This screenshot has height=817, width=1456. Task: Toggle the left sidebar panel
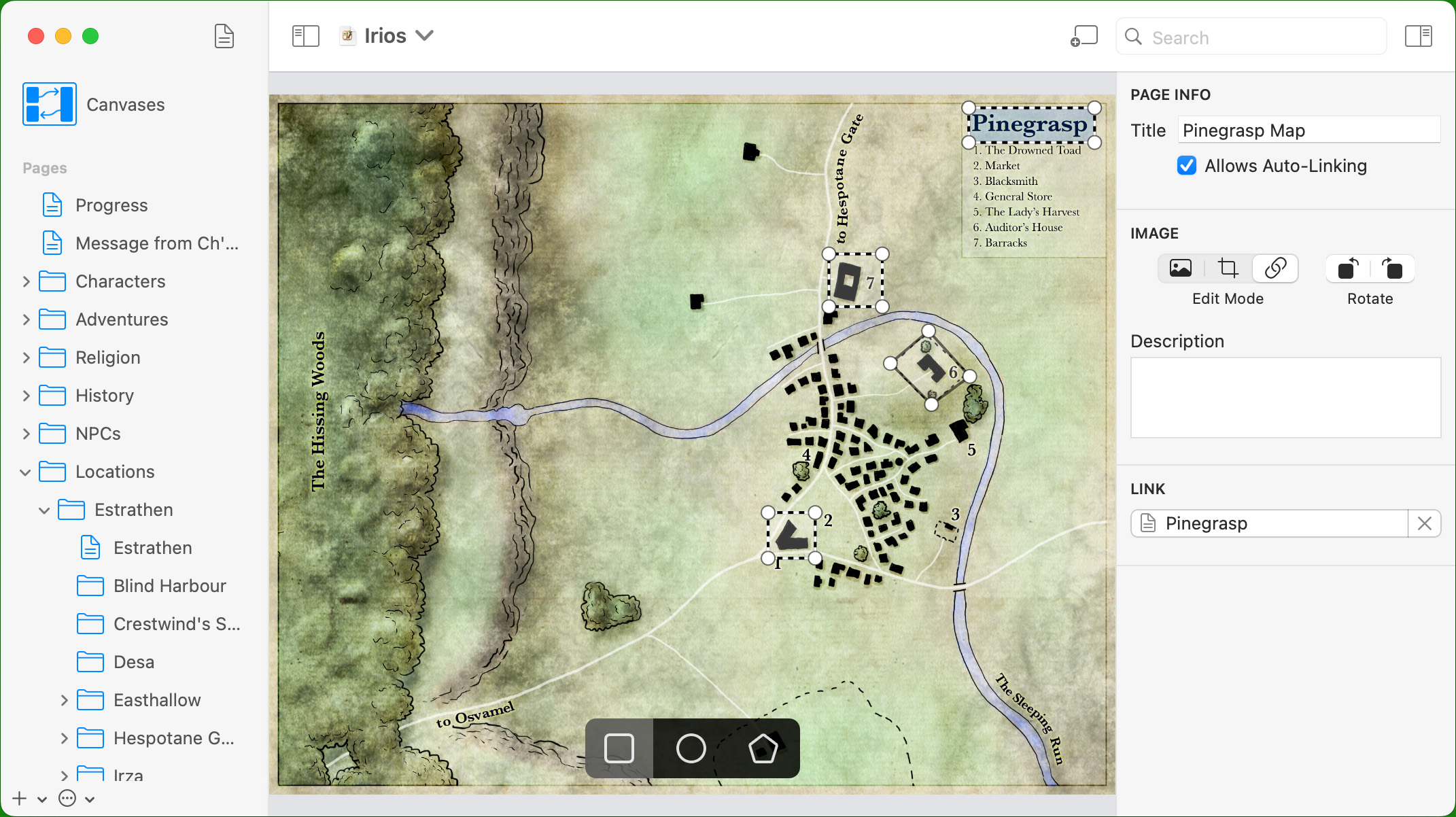coord(305,36)
